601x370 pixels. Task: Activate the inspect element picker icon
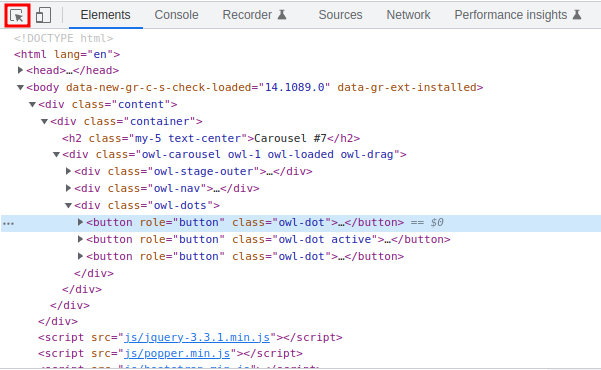17,16
